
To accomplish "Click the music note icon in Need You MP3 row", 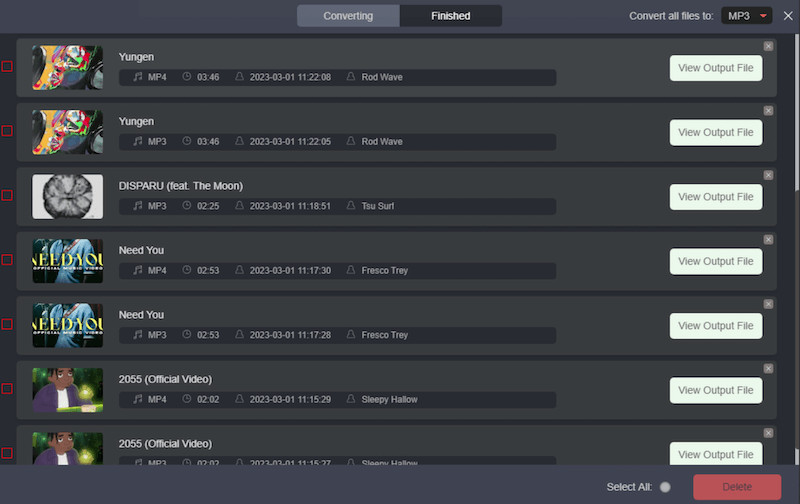I will 138,334.
